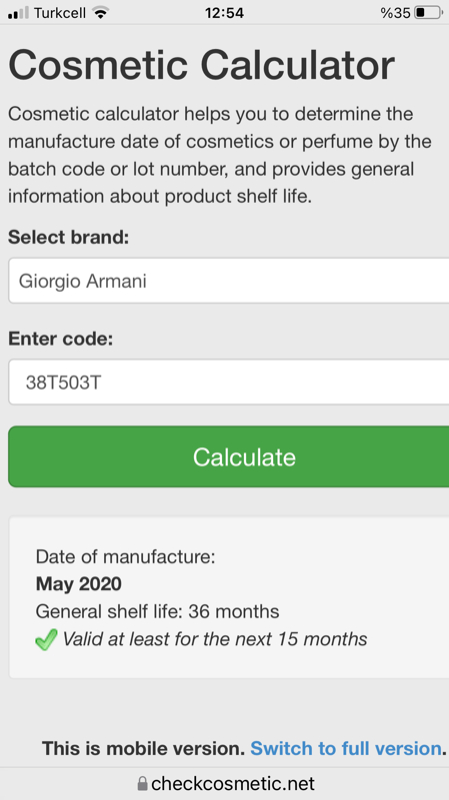
Task: Tap the Valid at least 15 months text
Action: tap(215, 639)
